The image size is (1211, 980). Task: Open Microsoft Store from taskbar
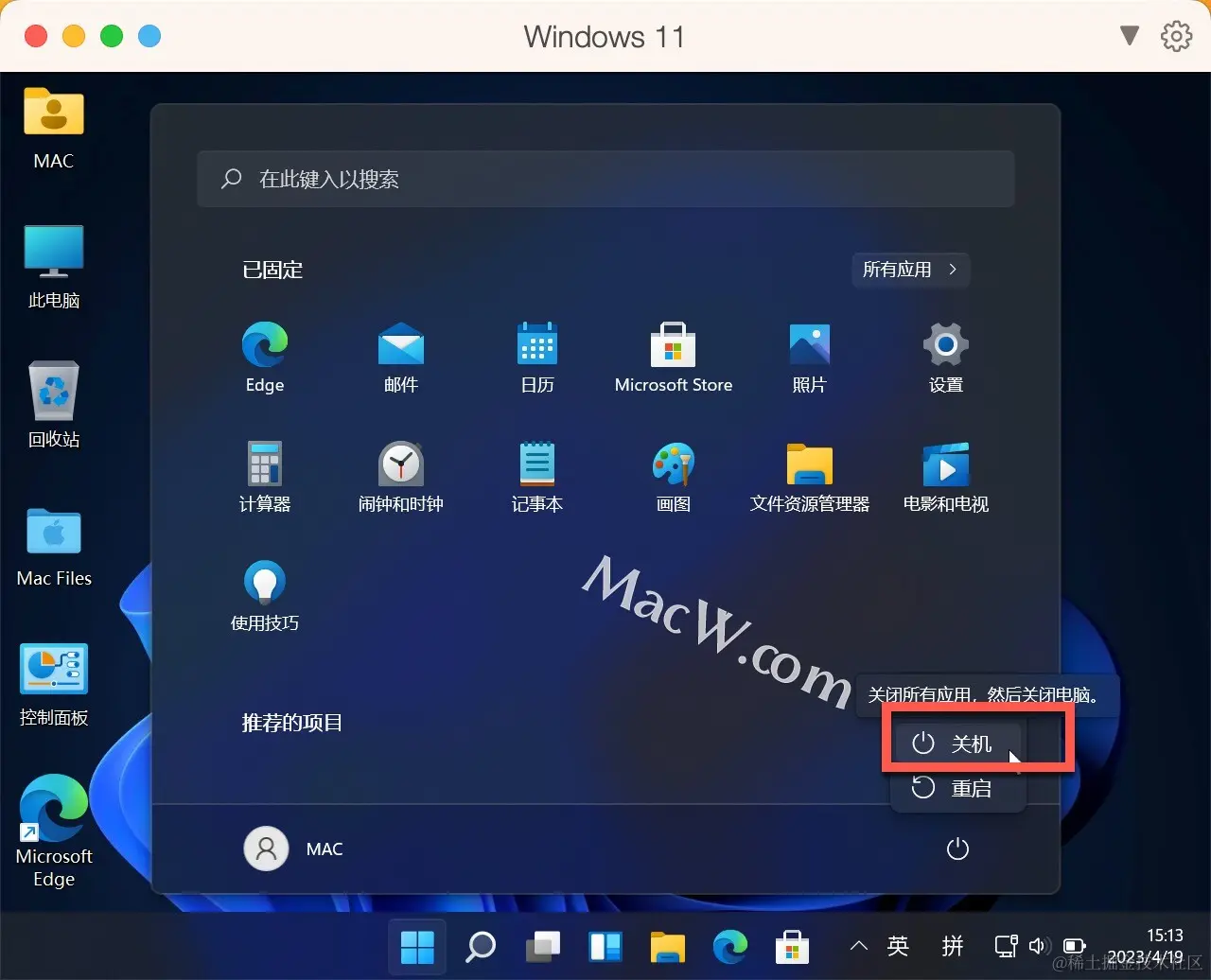pos(792,945)
